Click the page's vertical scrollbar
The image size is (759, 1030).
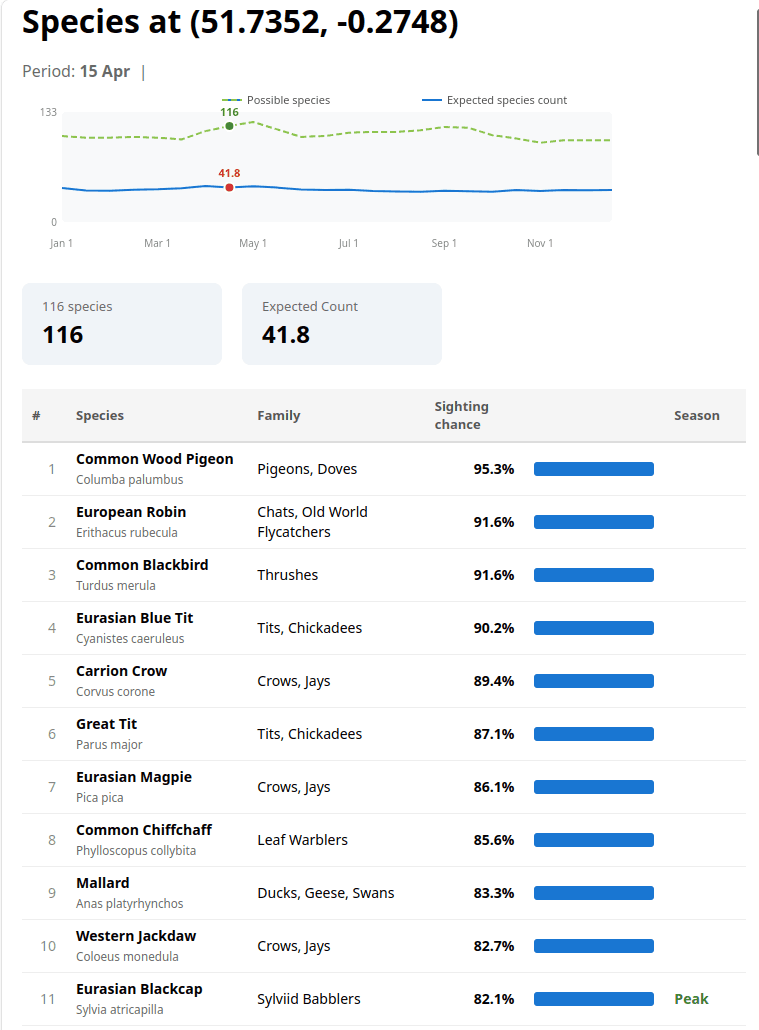click(755, 80)
